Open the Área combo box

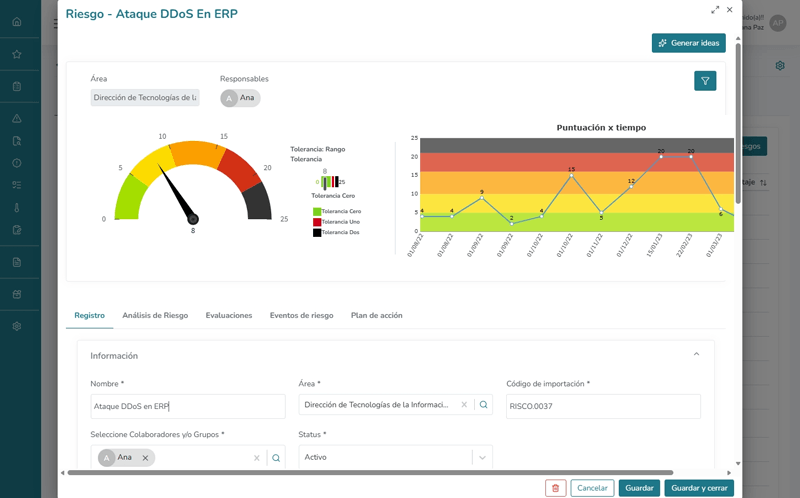(x=395, y=405)
